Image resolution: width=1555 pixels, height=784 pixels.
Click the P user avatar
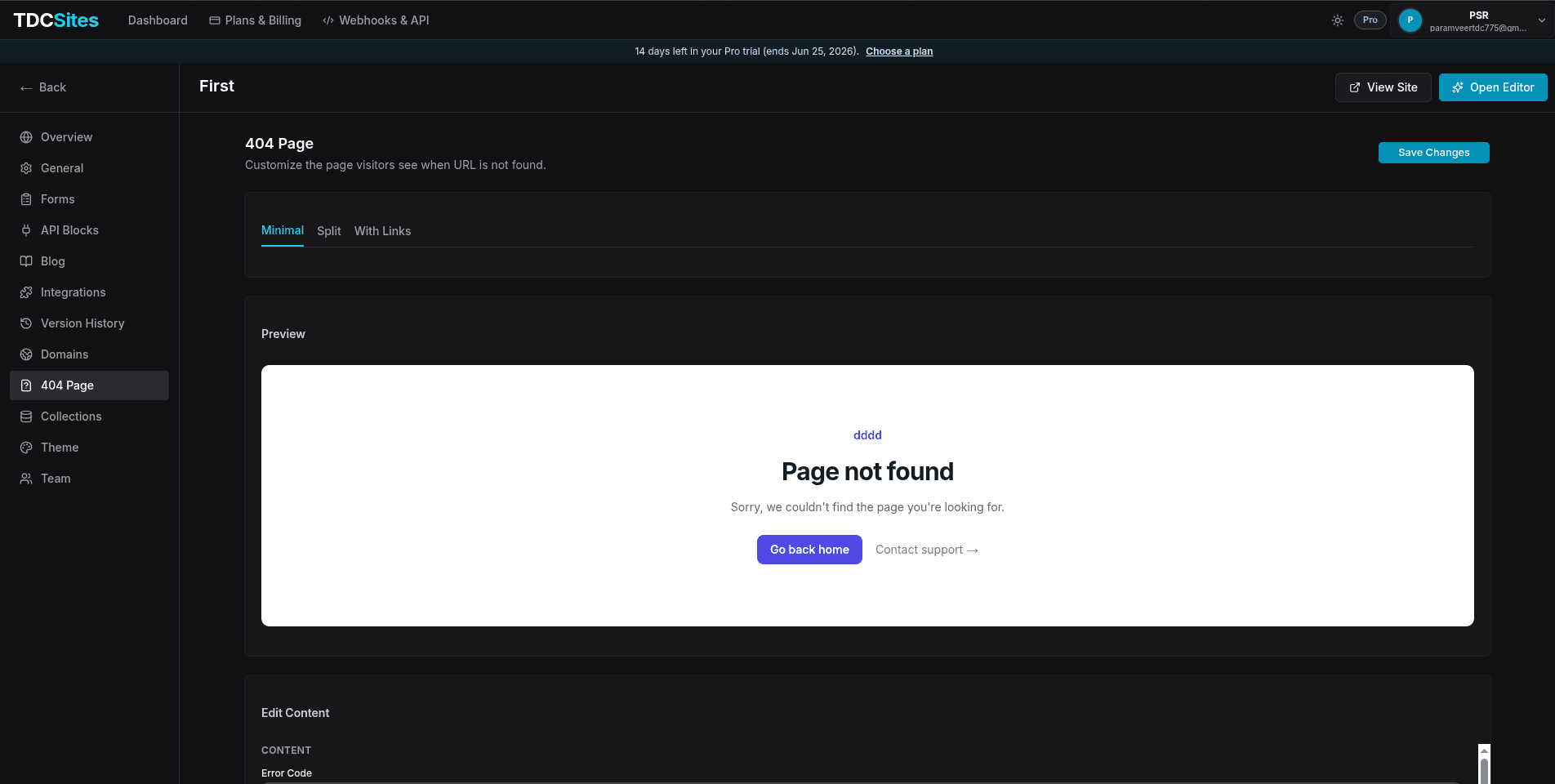[x=1410, y=20]
